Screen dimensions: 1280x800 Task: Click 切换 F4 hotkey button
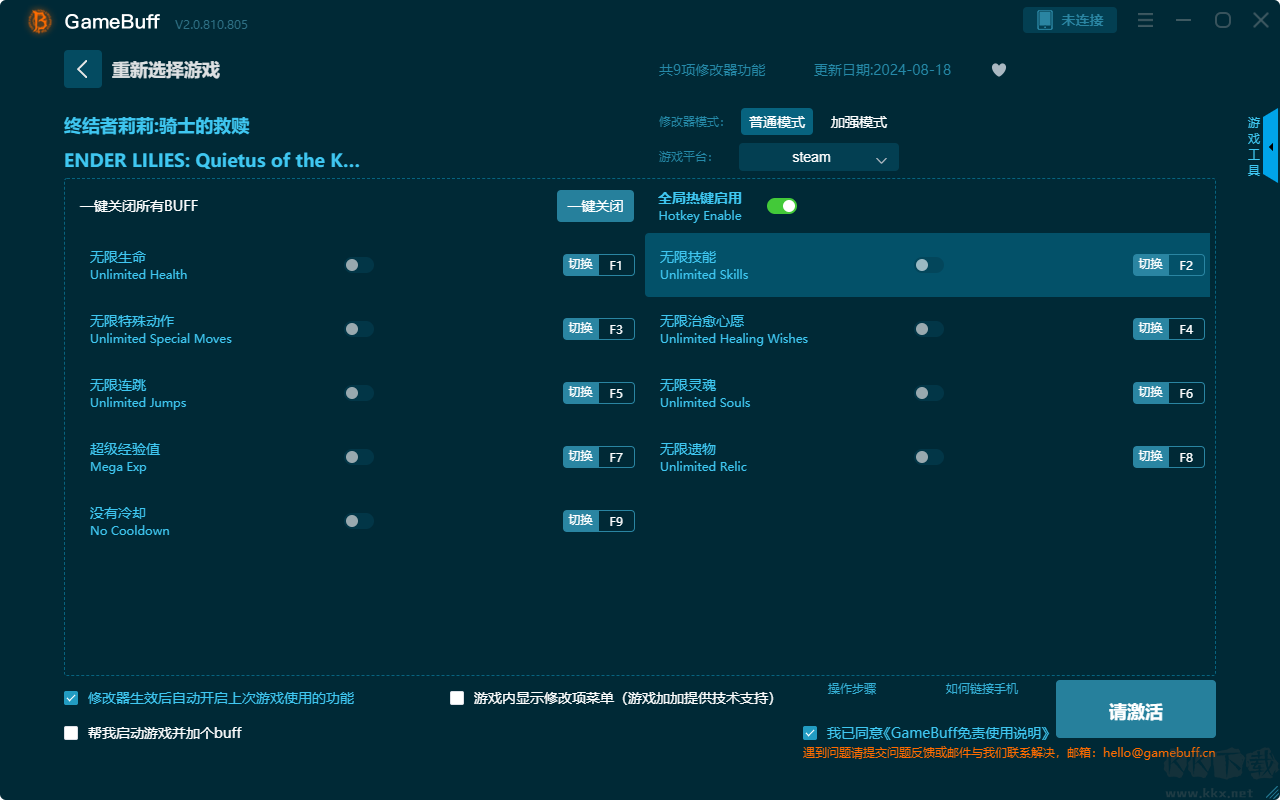click(1169, 329)
